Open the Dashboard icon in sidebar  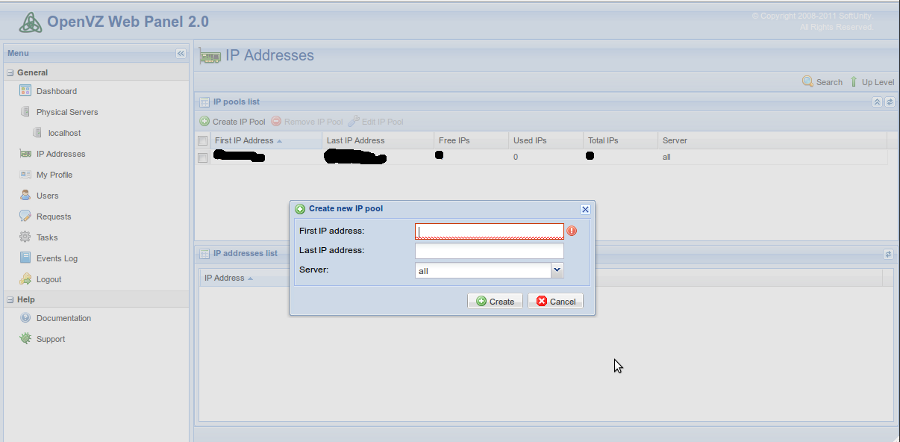point(25,91)
